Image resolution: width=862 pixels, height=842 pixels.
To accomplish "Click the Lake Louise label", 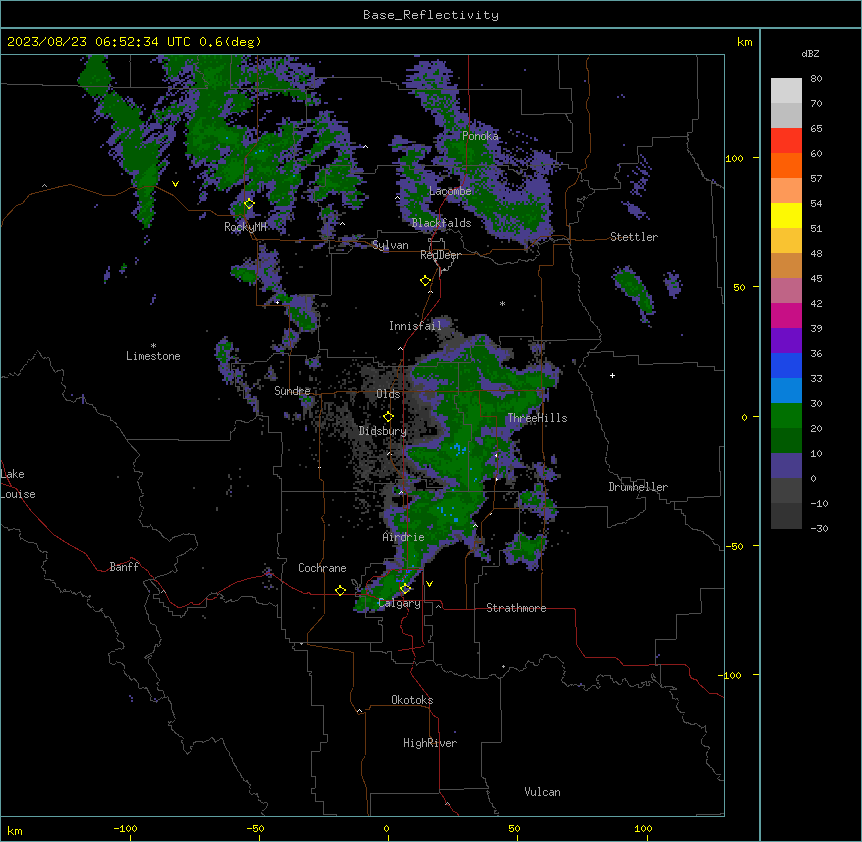I will [18, 484].
